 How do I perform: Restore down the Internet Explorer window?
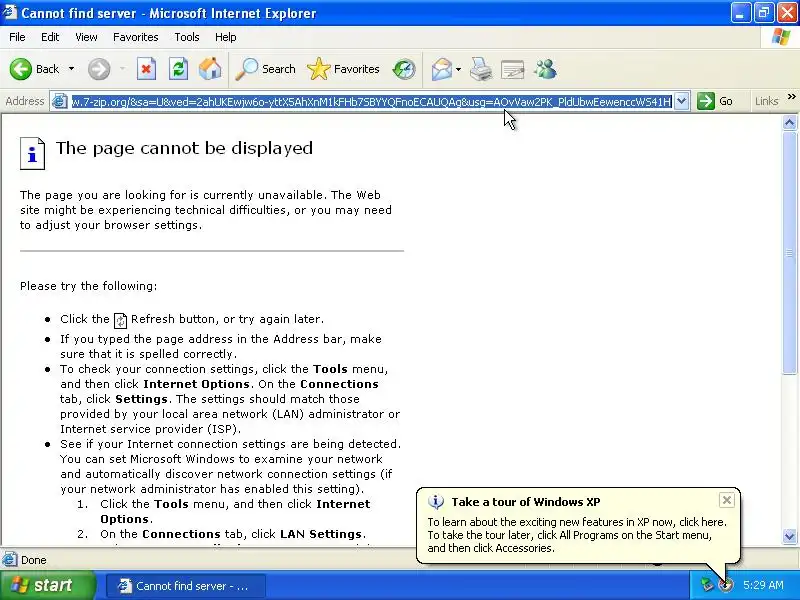(x=764, y=13)
